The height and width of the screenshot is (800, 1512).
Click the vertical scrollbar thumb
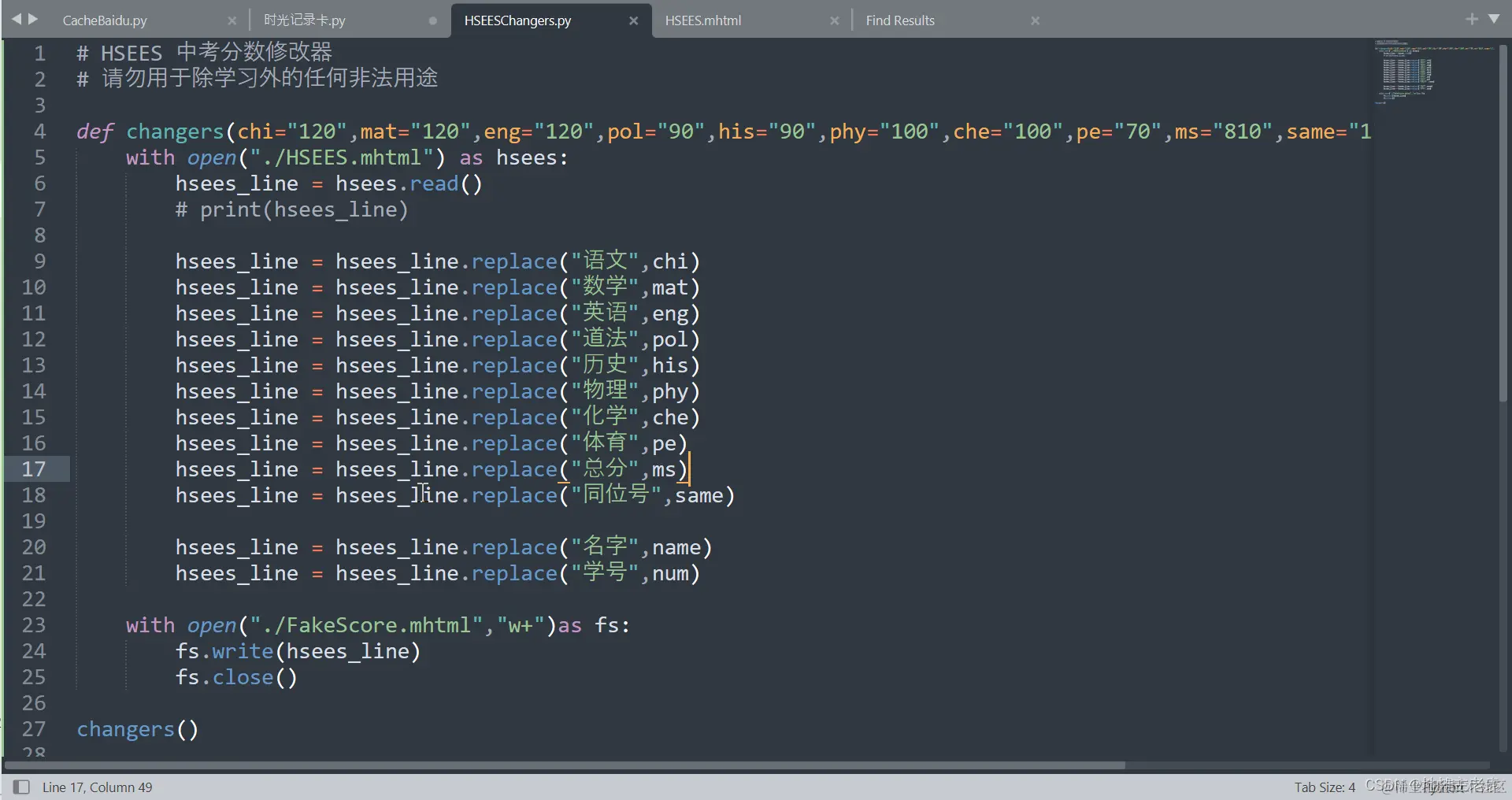1503,224
